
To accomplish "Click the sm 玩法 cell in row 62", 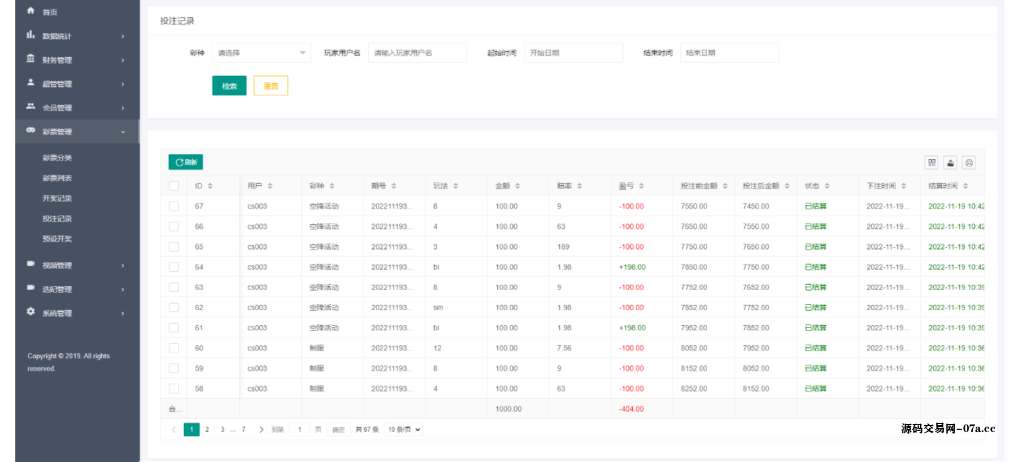I will click(x=438, y=308).
